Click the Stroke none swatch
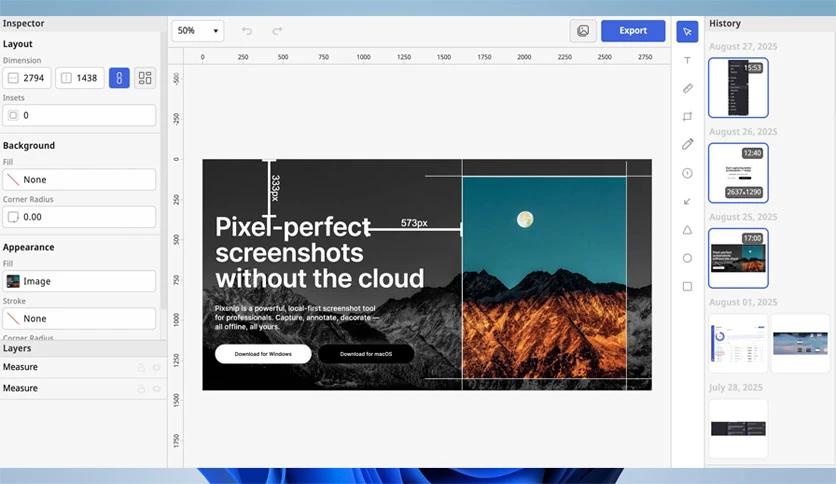Image resolution: width=836 pixels, height=484 pixels. click(13, 318)
